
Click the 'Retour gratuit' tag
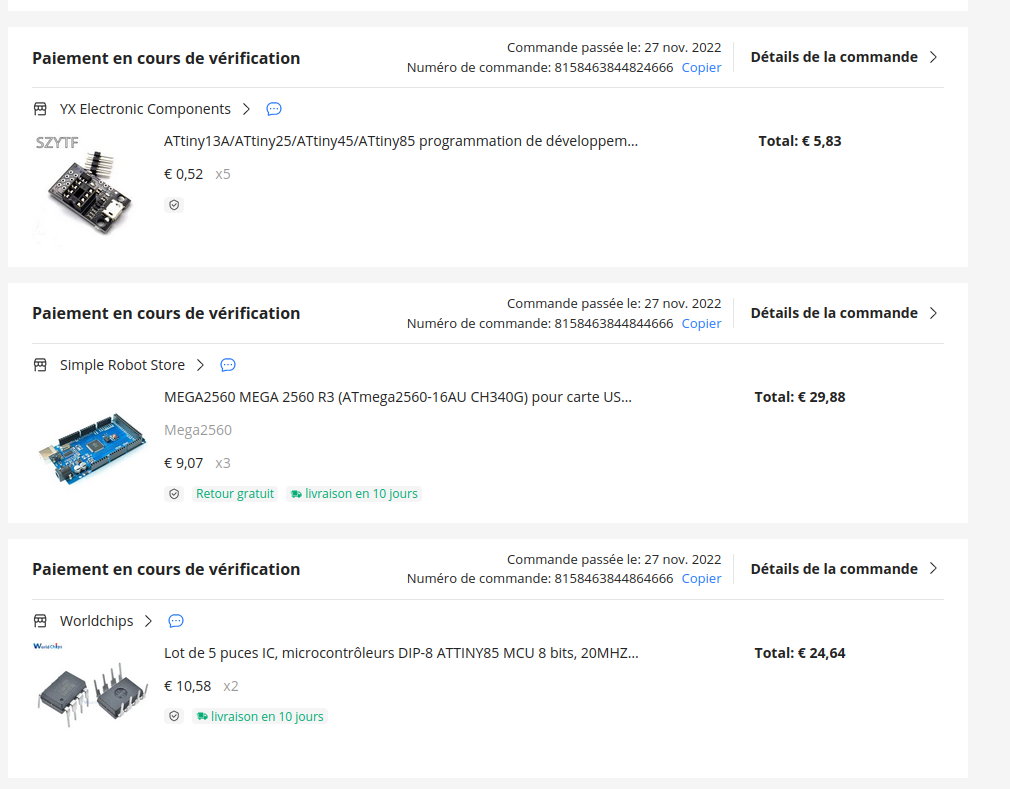tap(235, 494)
